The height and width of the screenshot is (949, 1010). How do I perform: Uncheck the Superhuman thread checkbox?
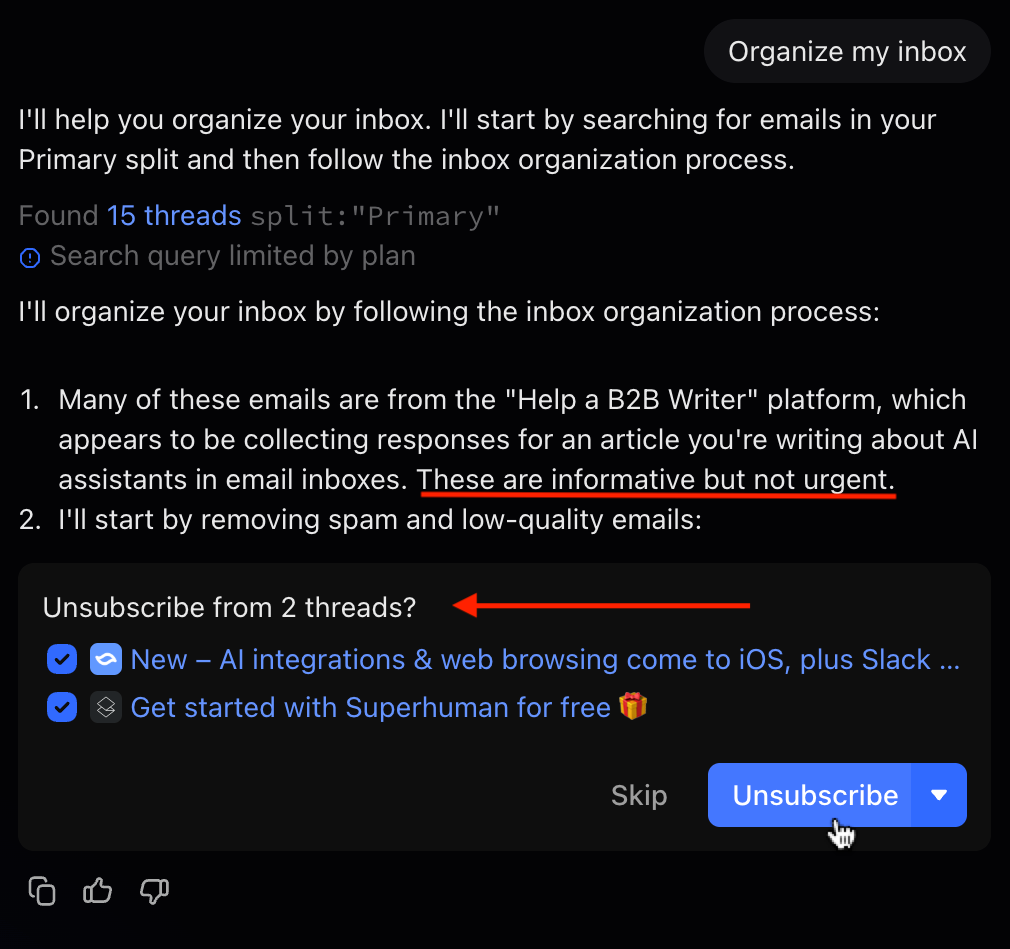click(x=62, y=708)
